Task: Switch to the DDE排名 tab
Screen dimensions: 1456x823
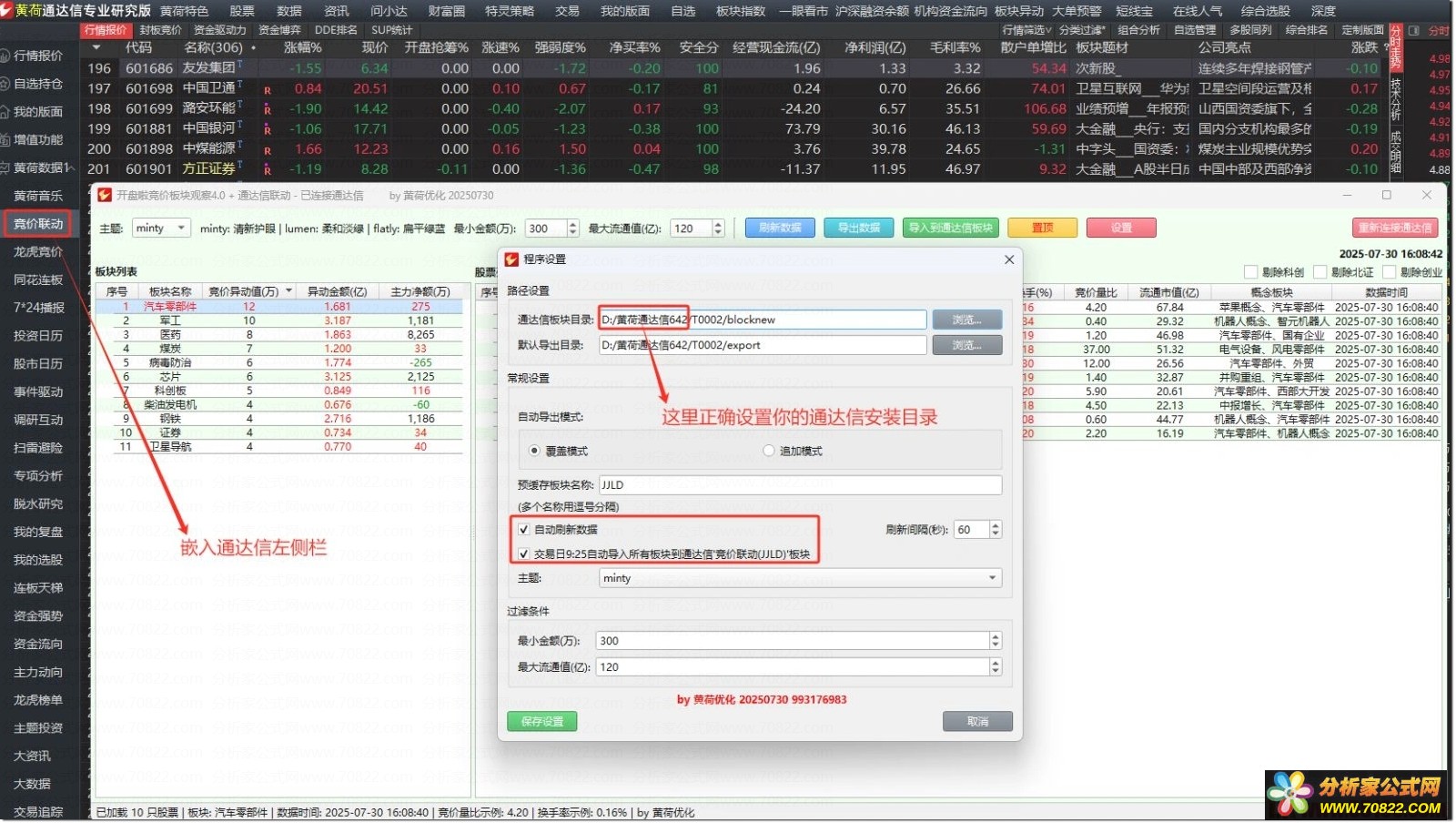Action: click(336, 30)
